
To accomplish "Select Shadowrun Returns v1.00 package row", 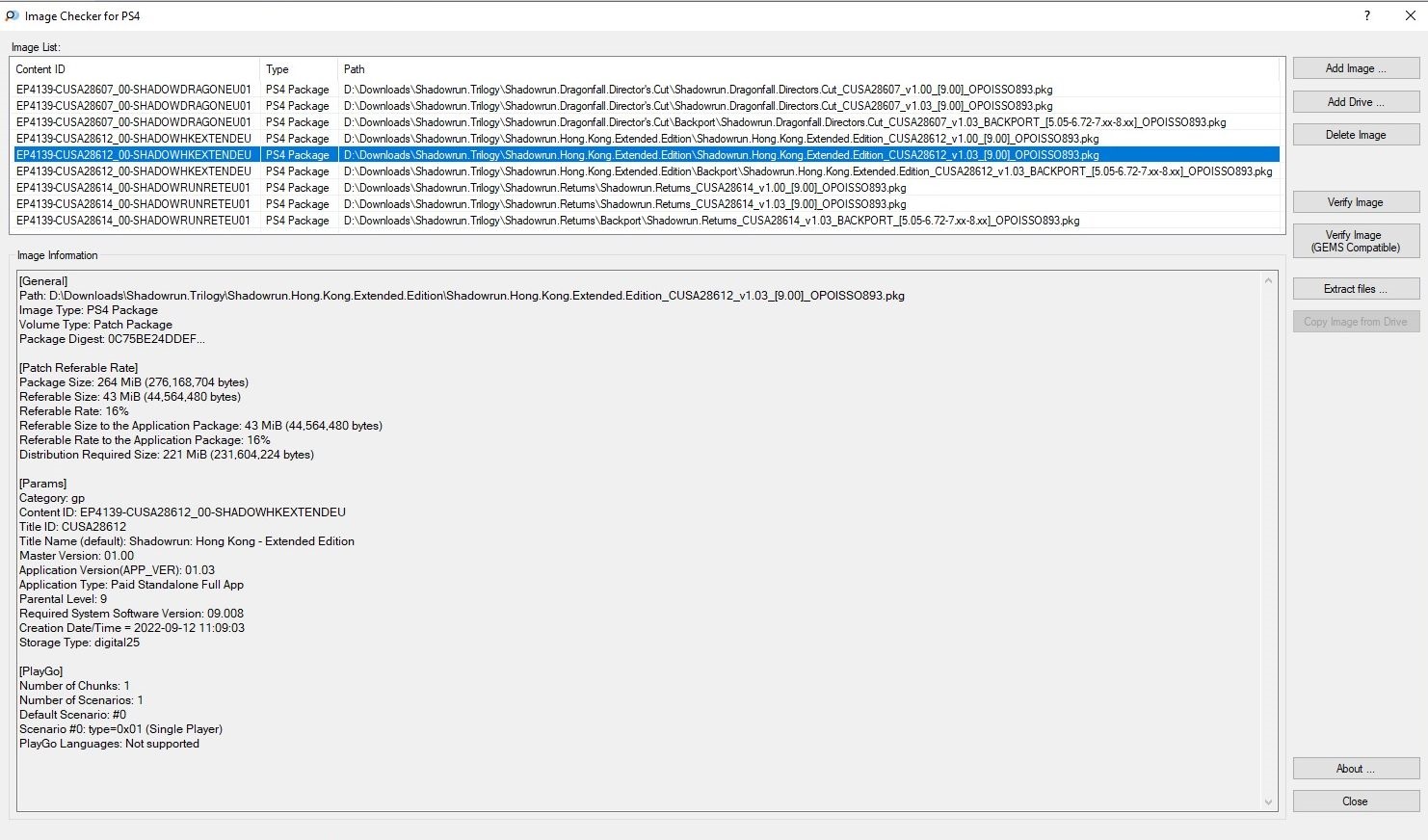I will pyautogui.click(x=645, y=188).
